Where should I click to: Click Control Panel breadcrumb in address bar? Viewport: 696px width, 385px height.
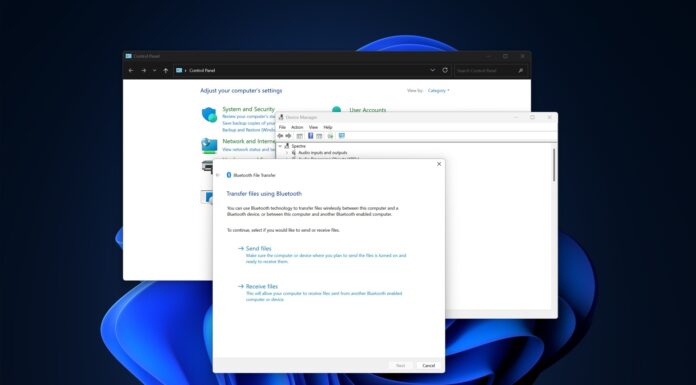click(202, 70)
